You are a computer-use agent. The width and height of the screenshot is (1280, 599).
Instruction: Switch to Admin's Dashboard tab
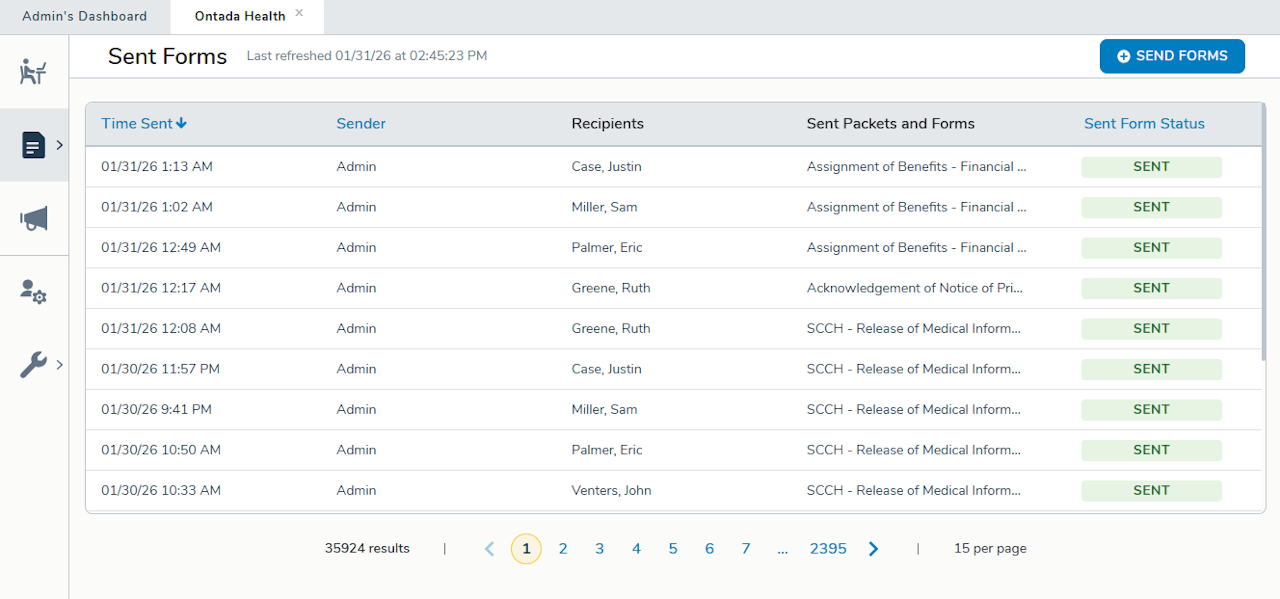click(84, 16)
